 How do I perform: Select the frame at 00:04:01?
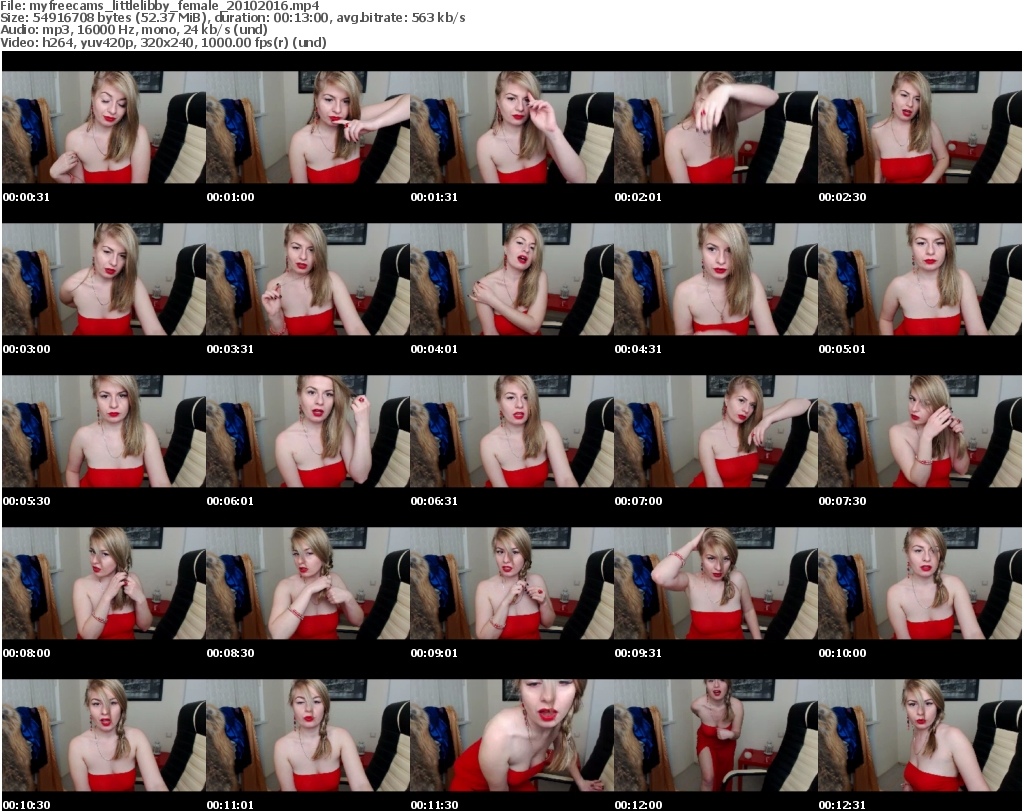512,279
